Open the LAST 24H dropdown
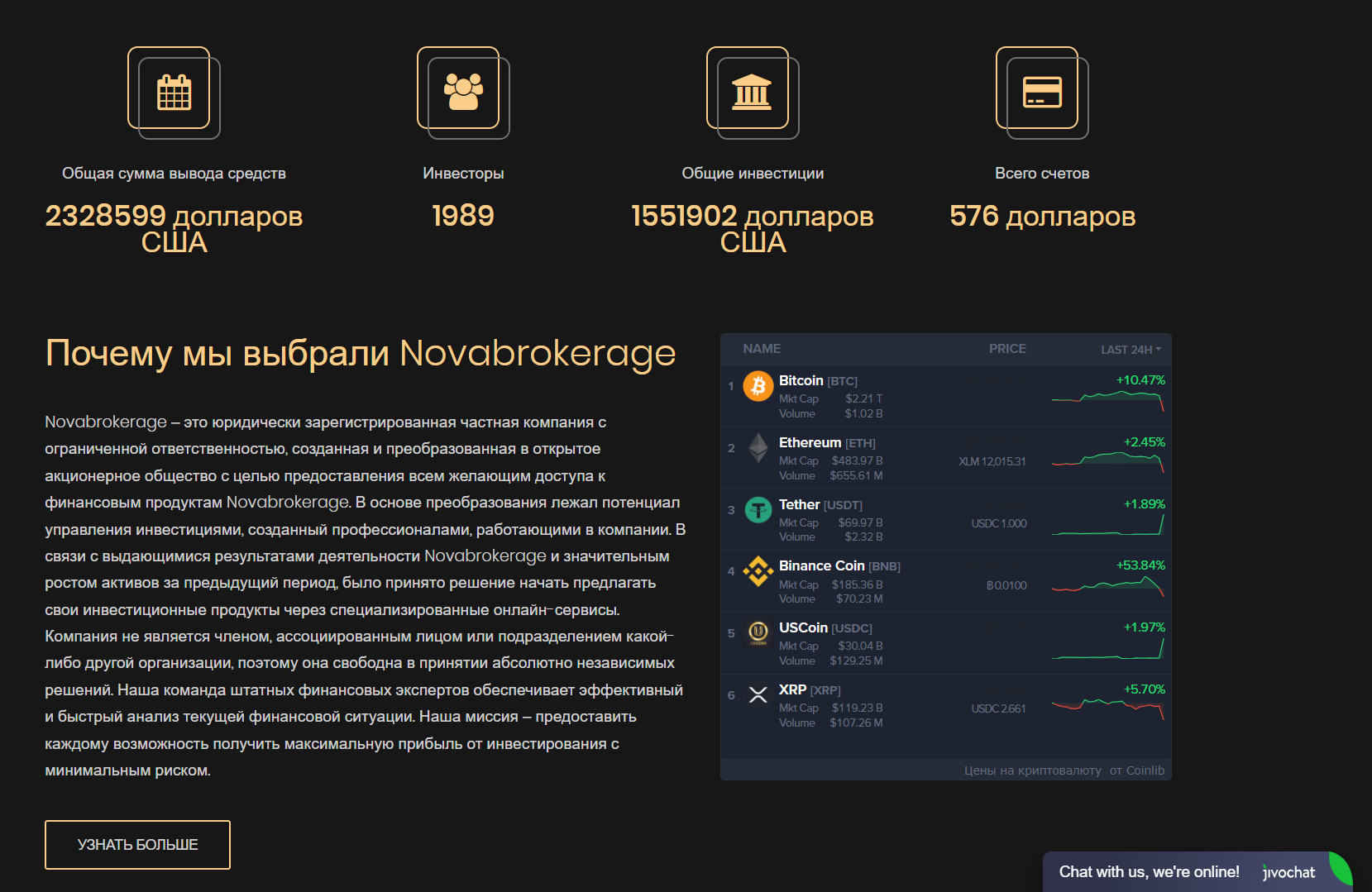Screen dimensions: 1372x892 pos(1131,349)
